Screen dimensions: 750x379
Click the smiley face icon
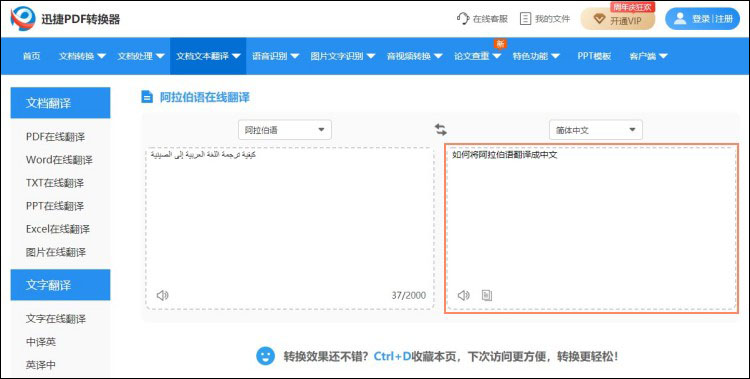(265, 356)
